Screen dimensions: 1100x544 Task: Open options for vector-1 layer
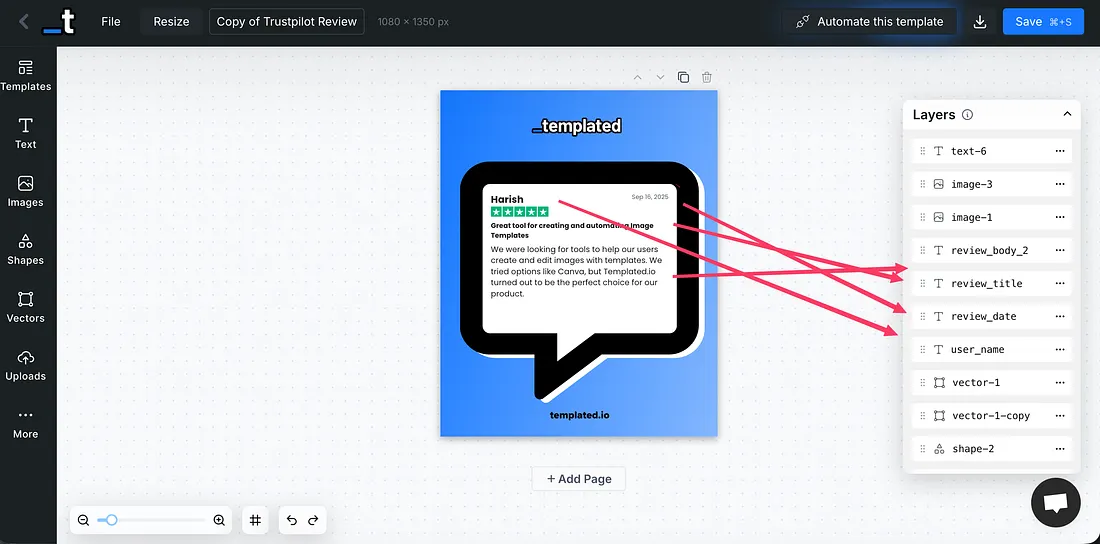tap(1060, 382)
